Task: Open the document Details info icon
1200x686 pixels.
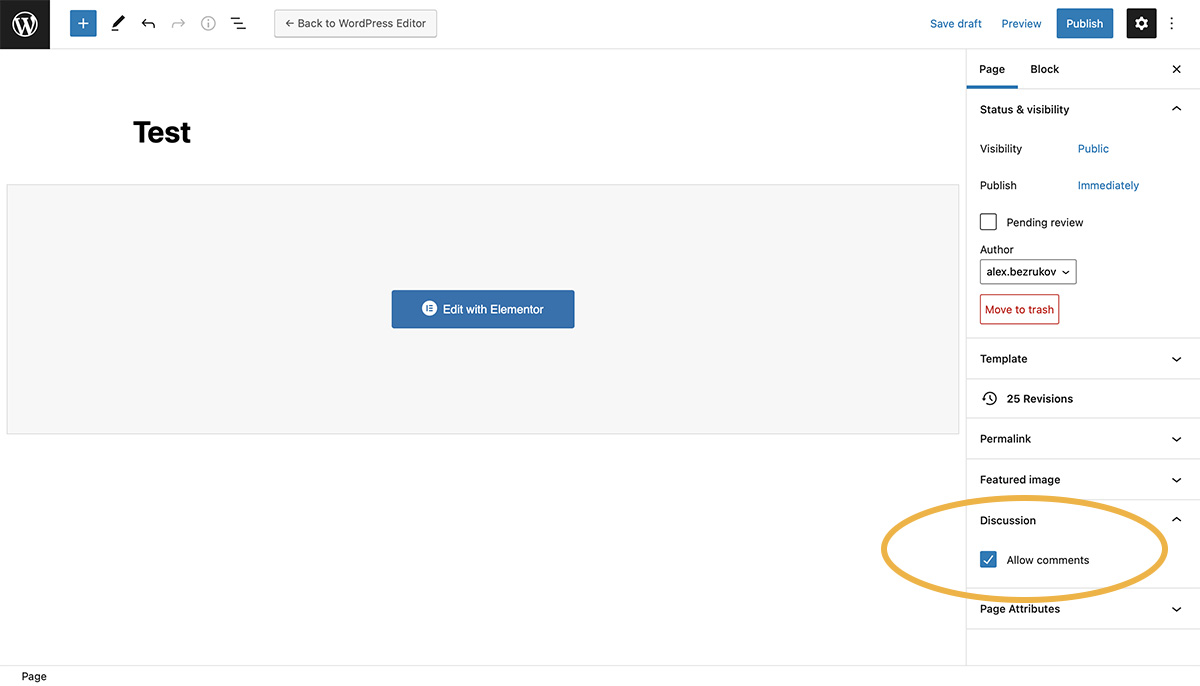Action: click(x=208, y=23)
